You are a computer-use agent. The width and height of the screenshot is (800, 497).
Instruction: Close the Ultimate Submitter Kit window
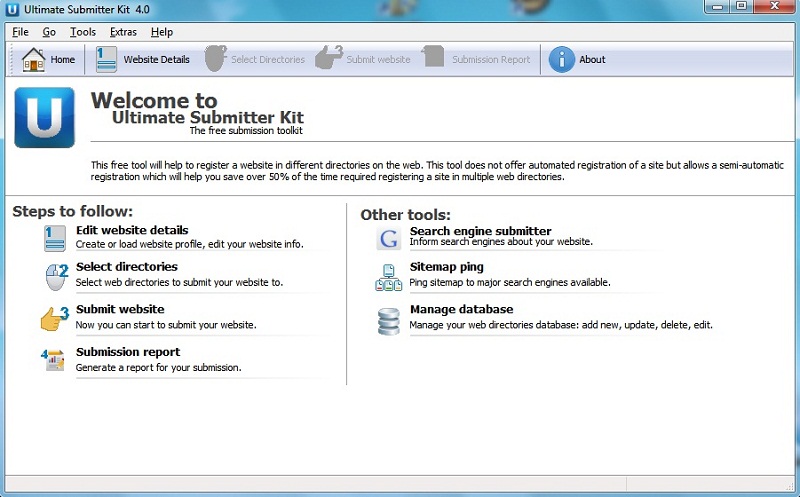pyautogui.click(x=774, y=7)
